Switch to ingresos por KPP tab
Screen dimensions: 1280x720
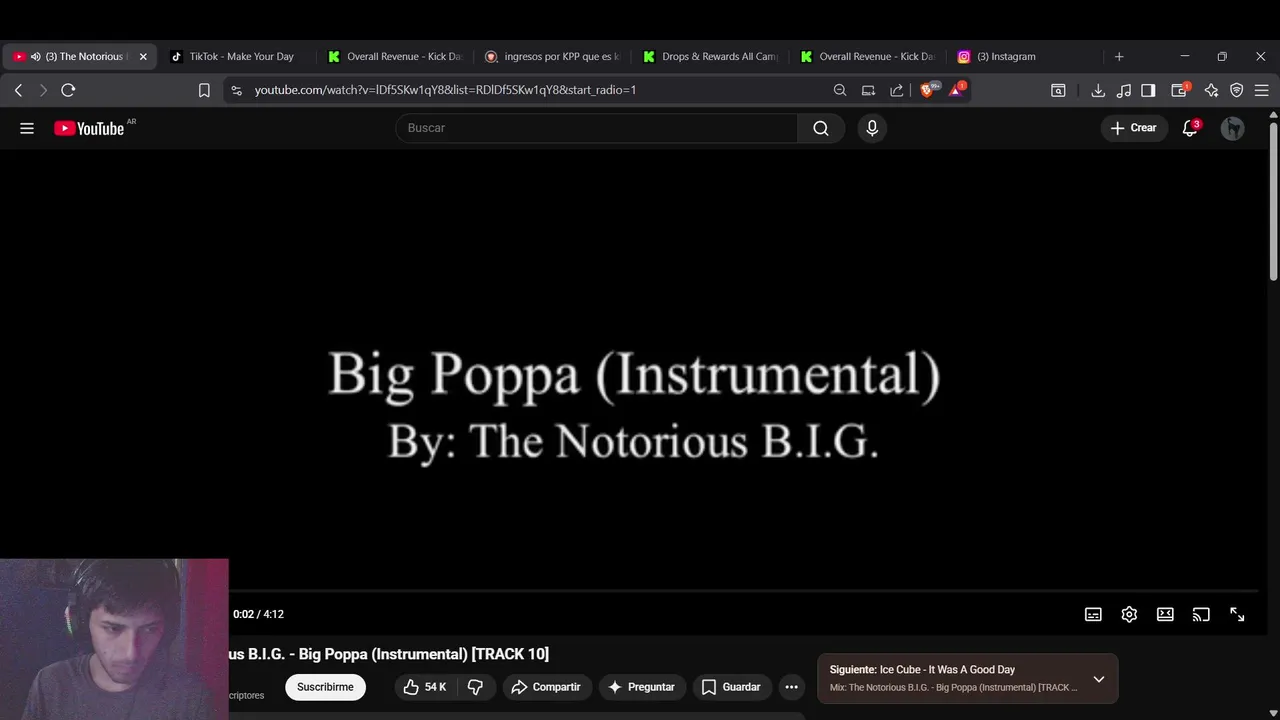tap(554, 57)
